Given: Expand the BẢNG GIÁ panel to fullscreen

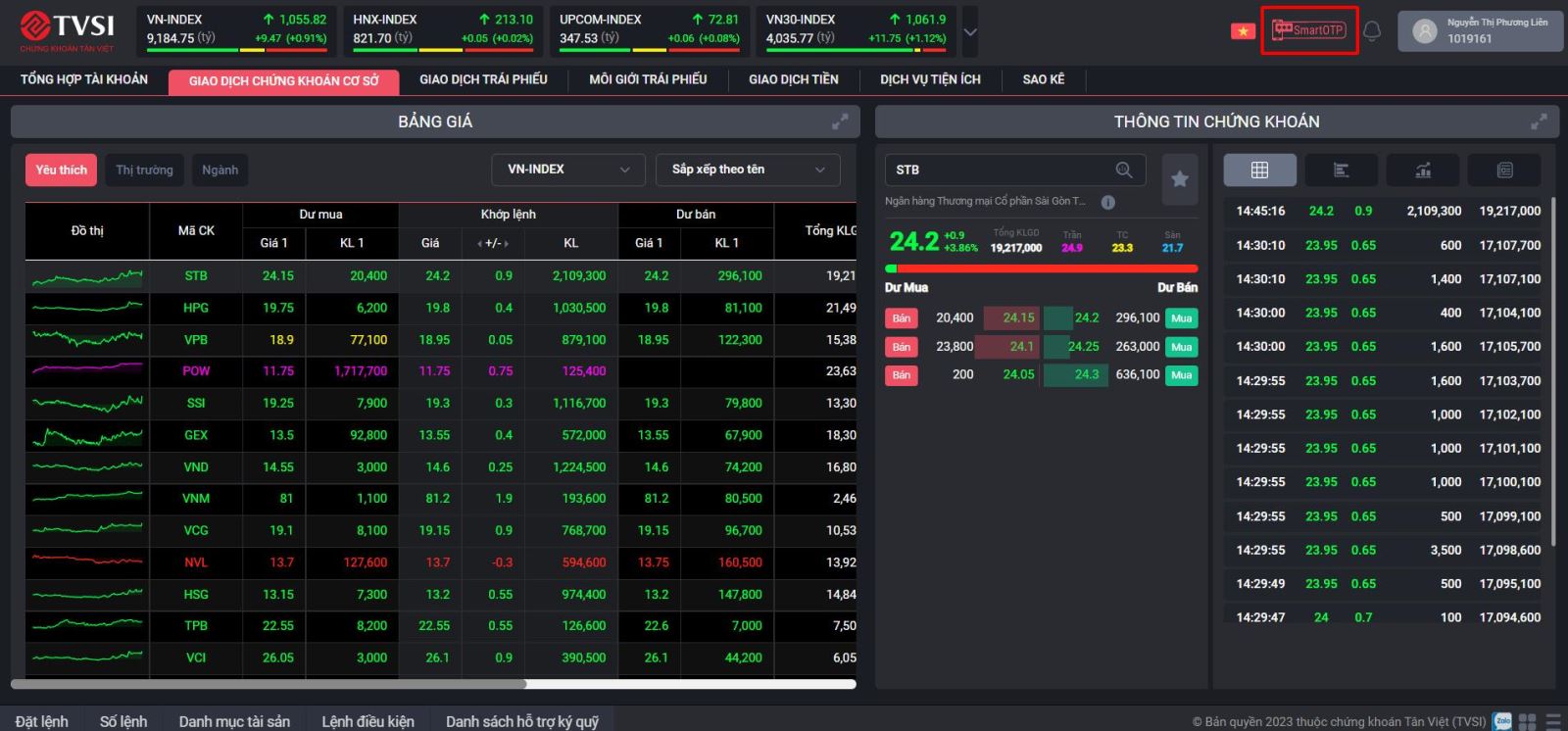Looking at the screenshot, I should [x=840, y=122].
